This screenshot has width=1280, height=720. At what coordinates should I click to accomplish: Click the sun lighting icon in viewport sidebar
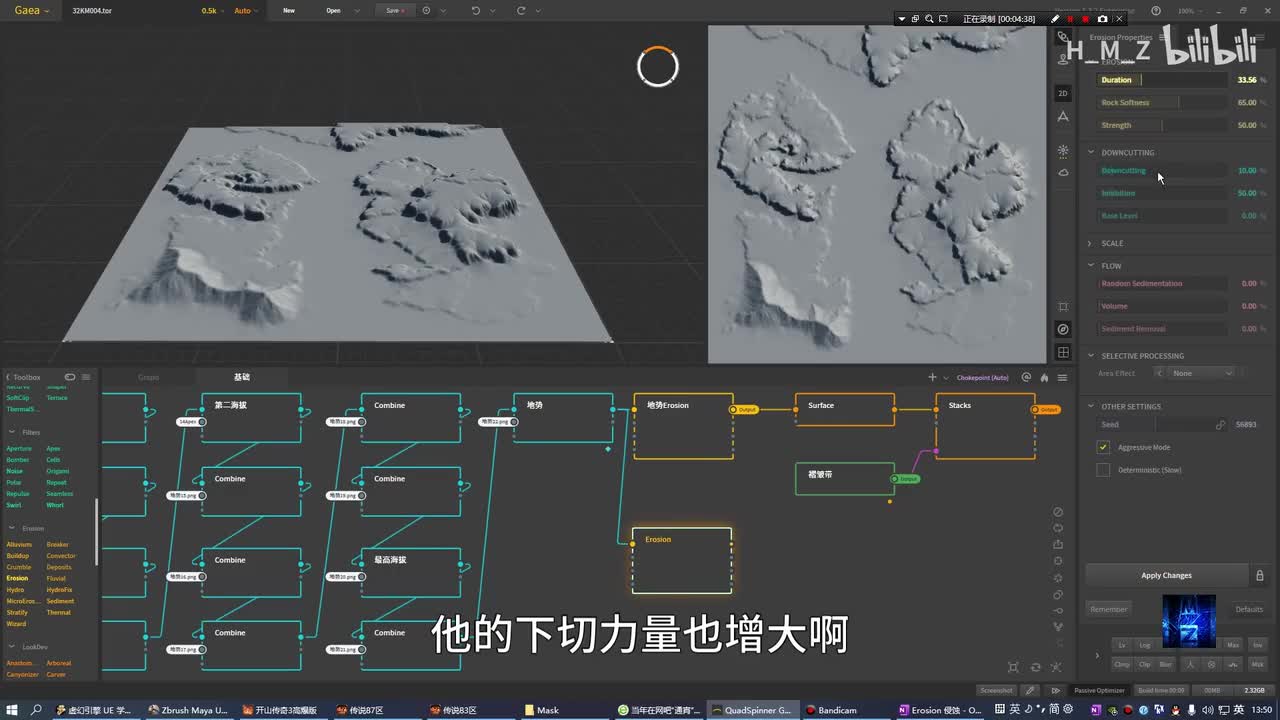pos(1063,150)
